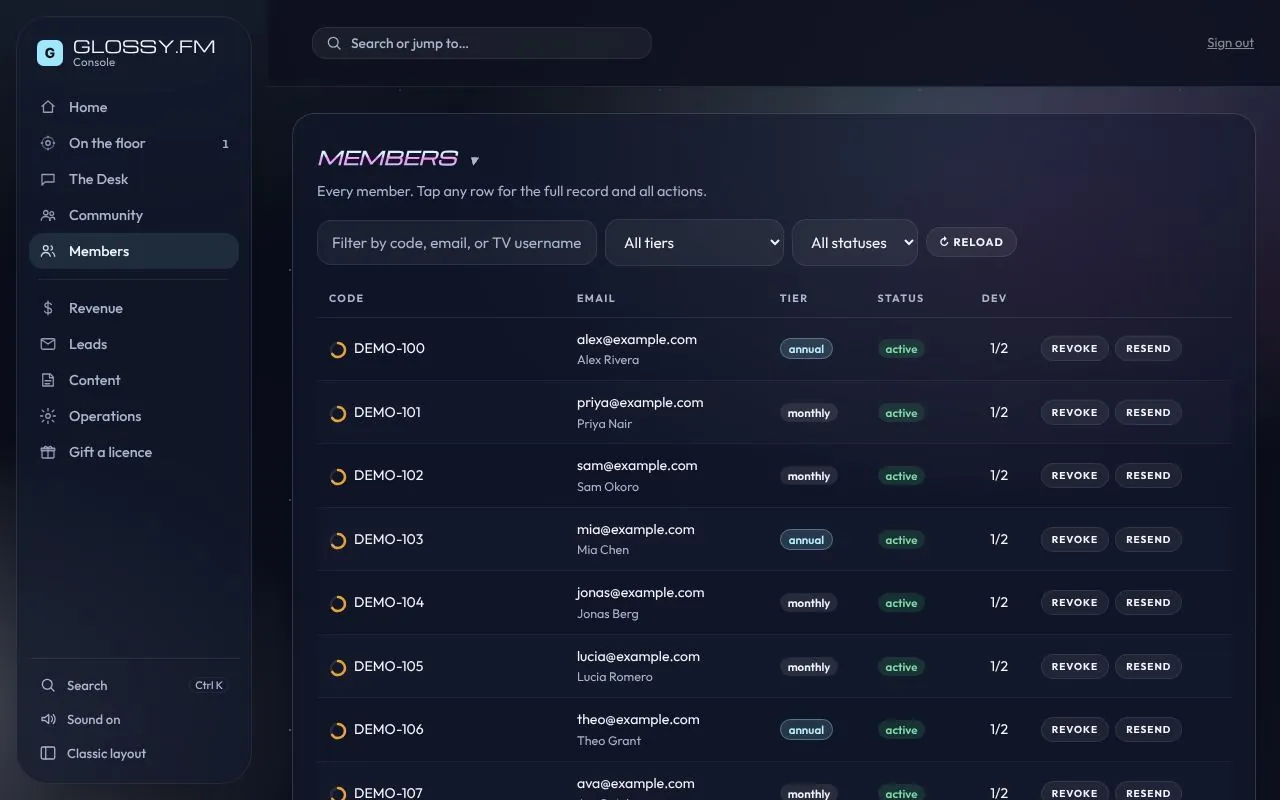Click the active status badge for DEMO-102
This screenshot has height=800, width=1280.
pos(901,476)
